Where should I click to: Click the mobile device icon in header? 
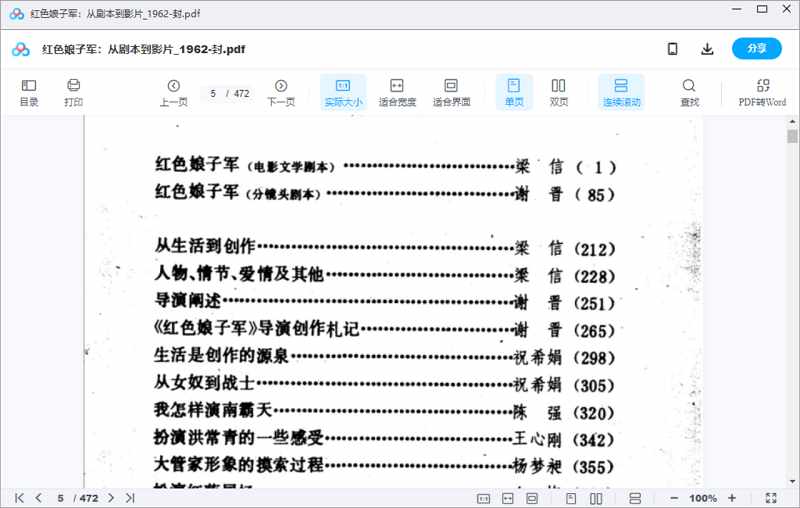tap(673, 49)
